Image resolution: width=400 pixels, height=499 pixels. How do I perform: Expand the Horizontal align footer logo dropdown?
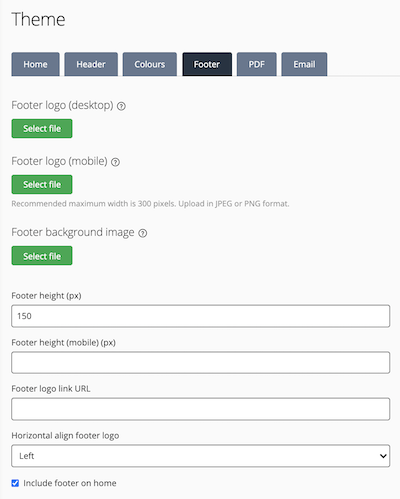[x=200, y=456]
